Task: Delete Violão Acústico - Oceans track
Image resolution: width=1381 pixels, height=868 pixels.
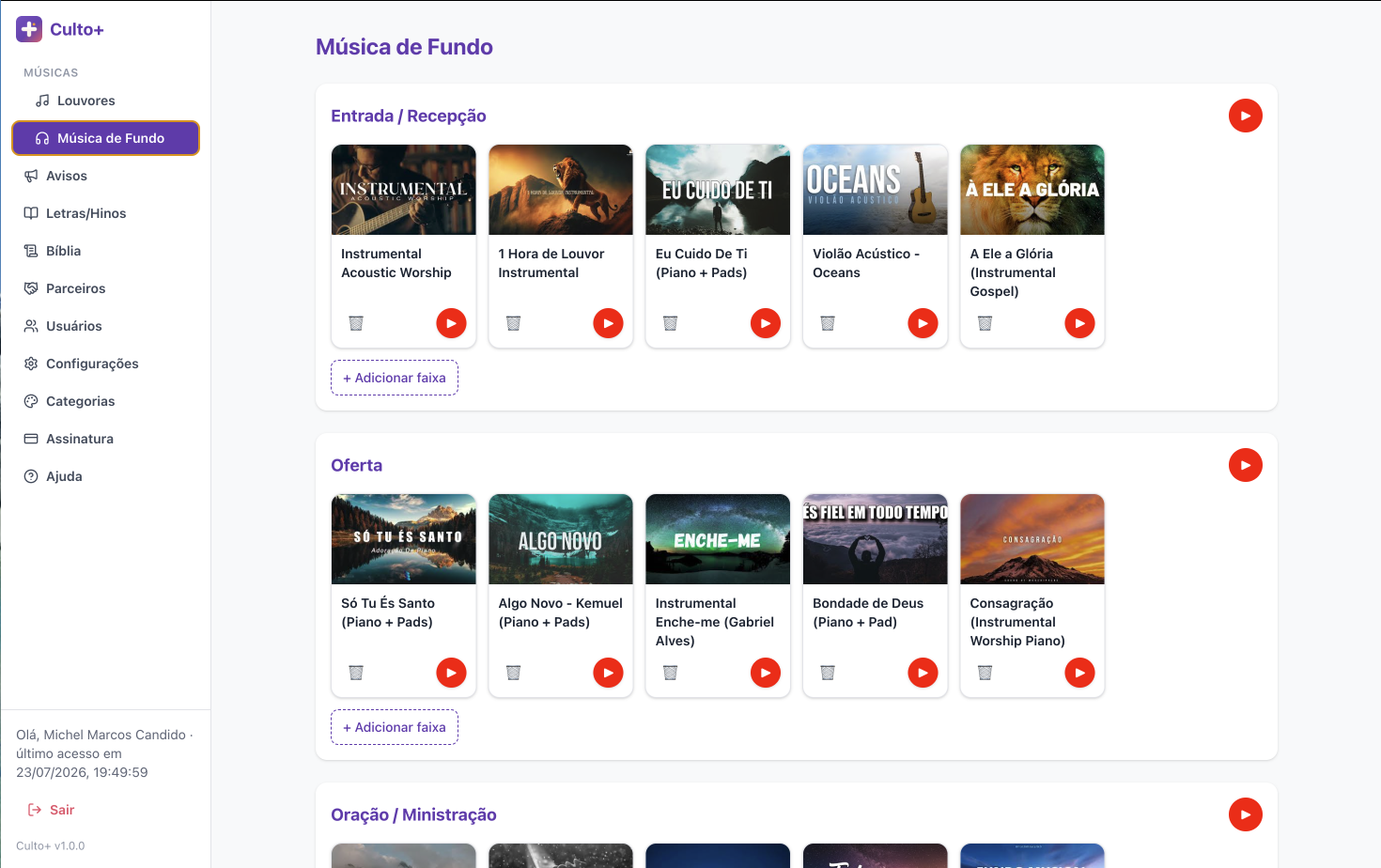Action: click(x=828, y=323)
